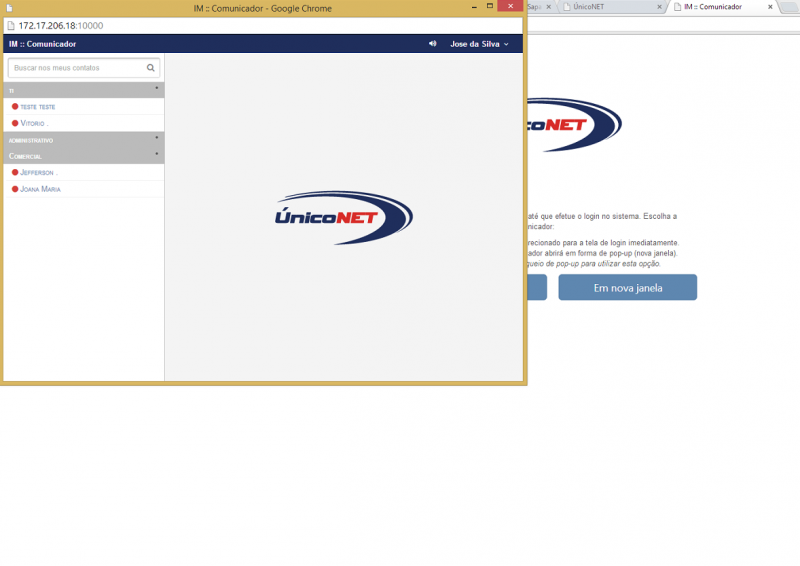800x566 pixels.
Task: Close the IM :: Comunicador background tab
Action: pos(770,7)
